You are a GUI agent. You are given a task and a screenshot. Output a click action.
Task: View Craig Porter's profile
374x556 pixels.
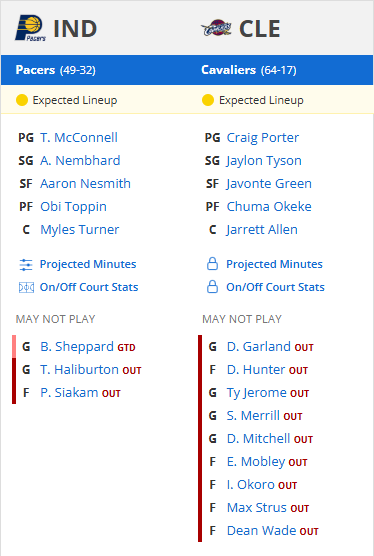(263, 138)
